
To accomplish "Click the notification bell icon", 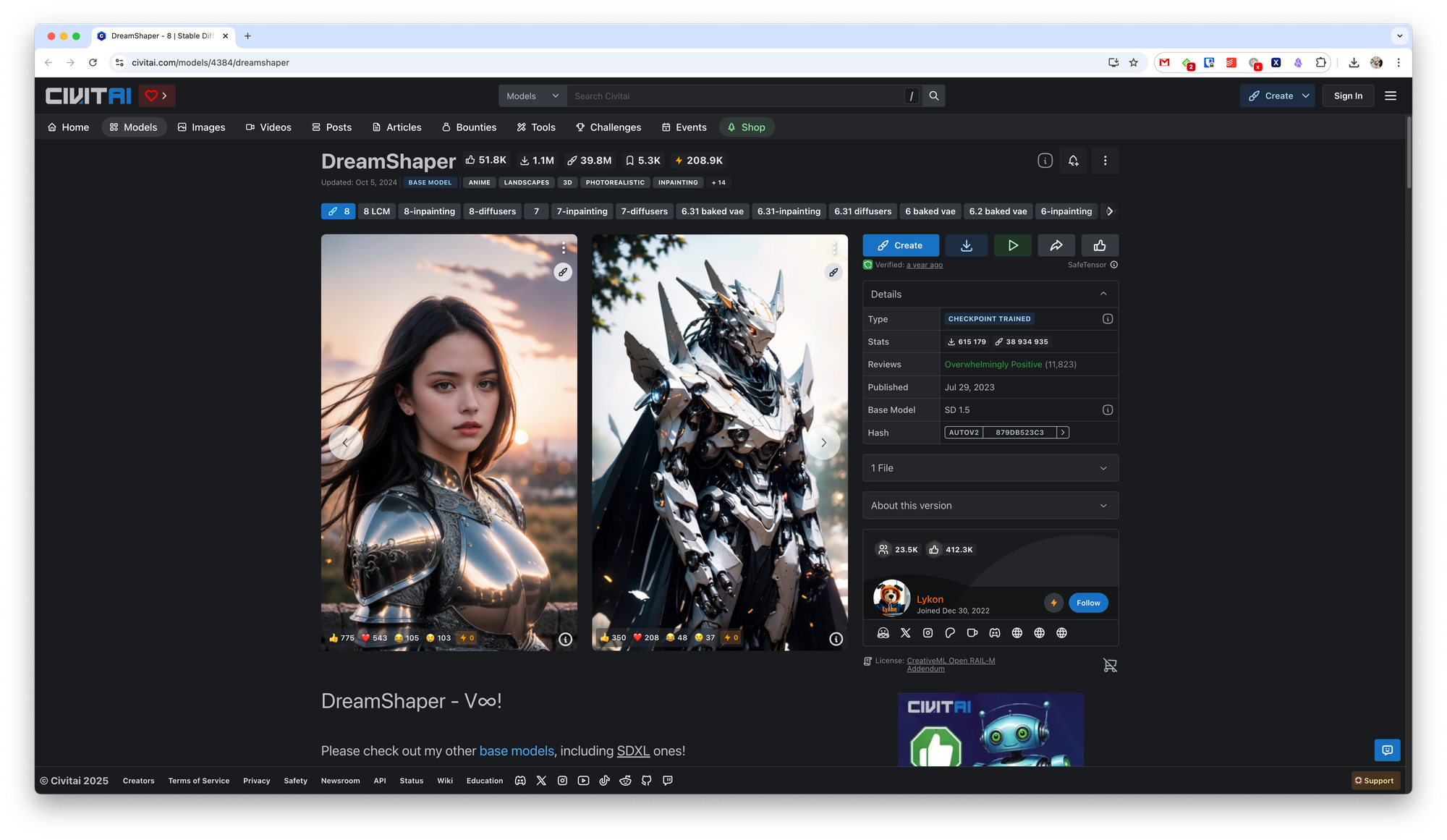I will pos(1073,161).
